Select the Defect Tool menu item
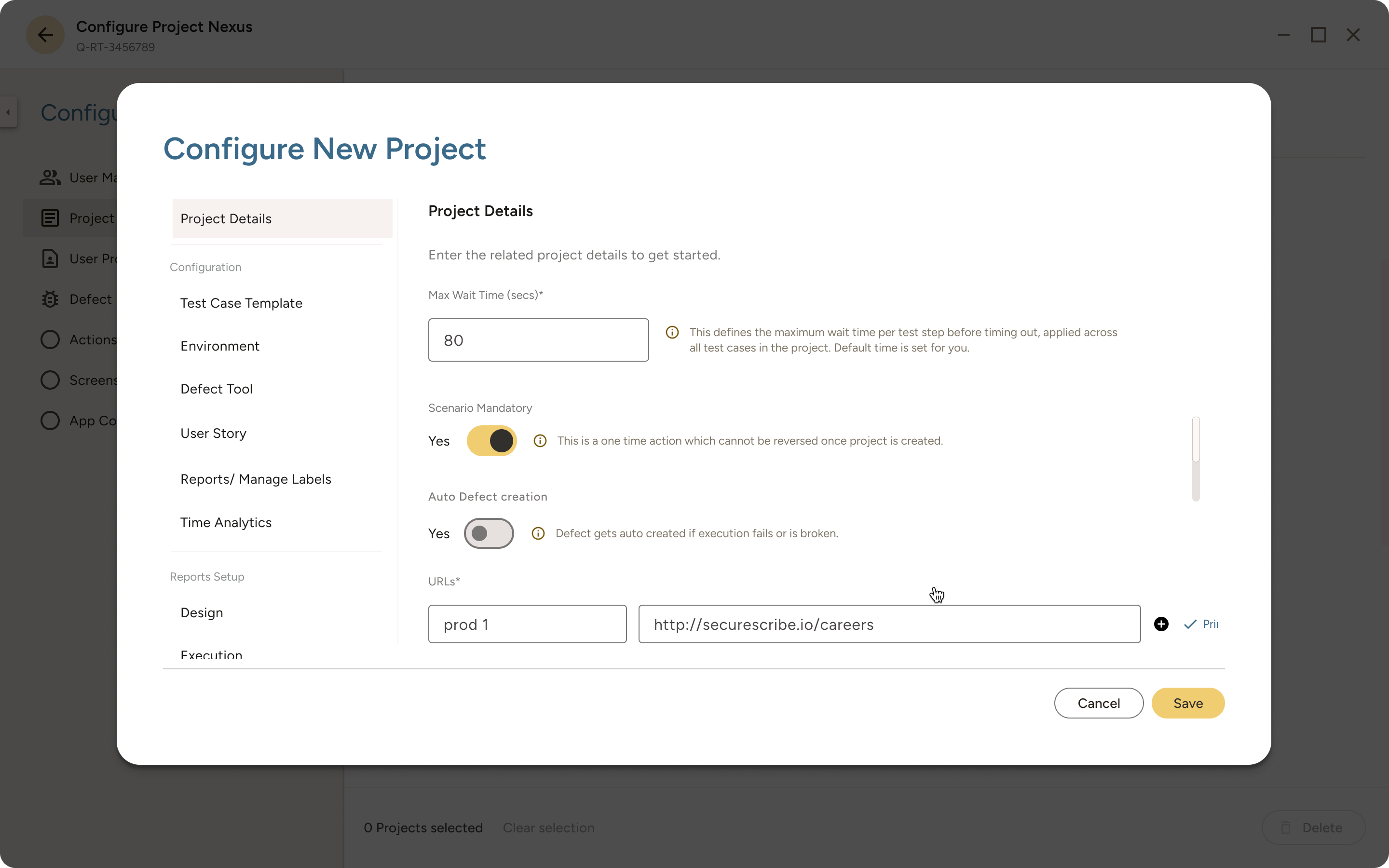This screenshot has width=1389, height=868. coord(217,389)
